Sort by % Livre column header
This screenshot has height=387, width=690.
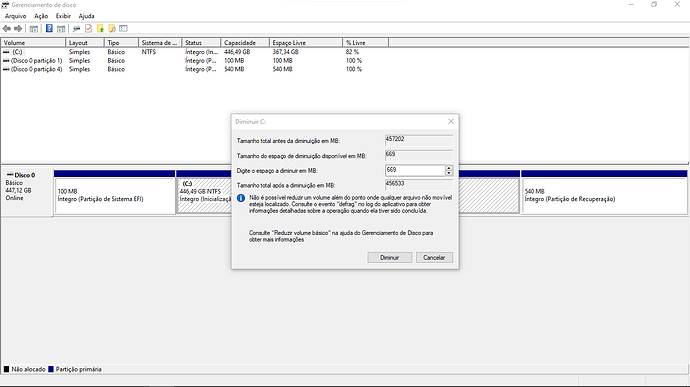365,43
